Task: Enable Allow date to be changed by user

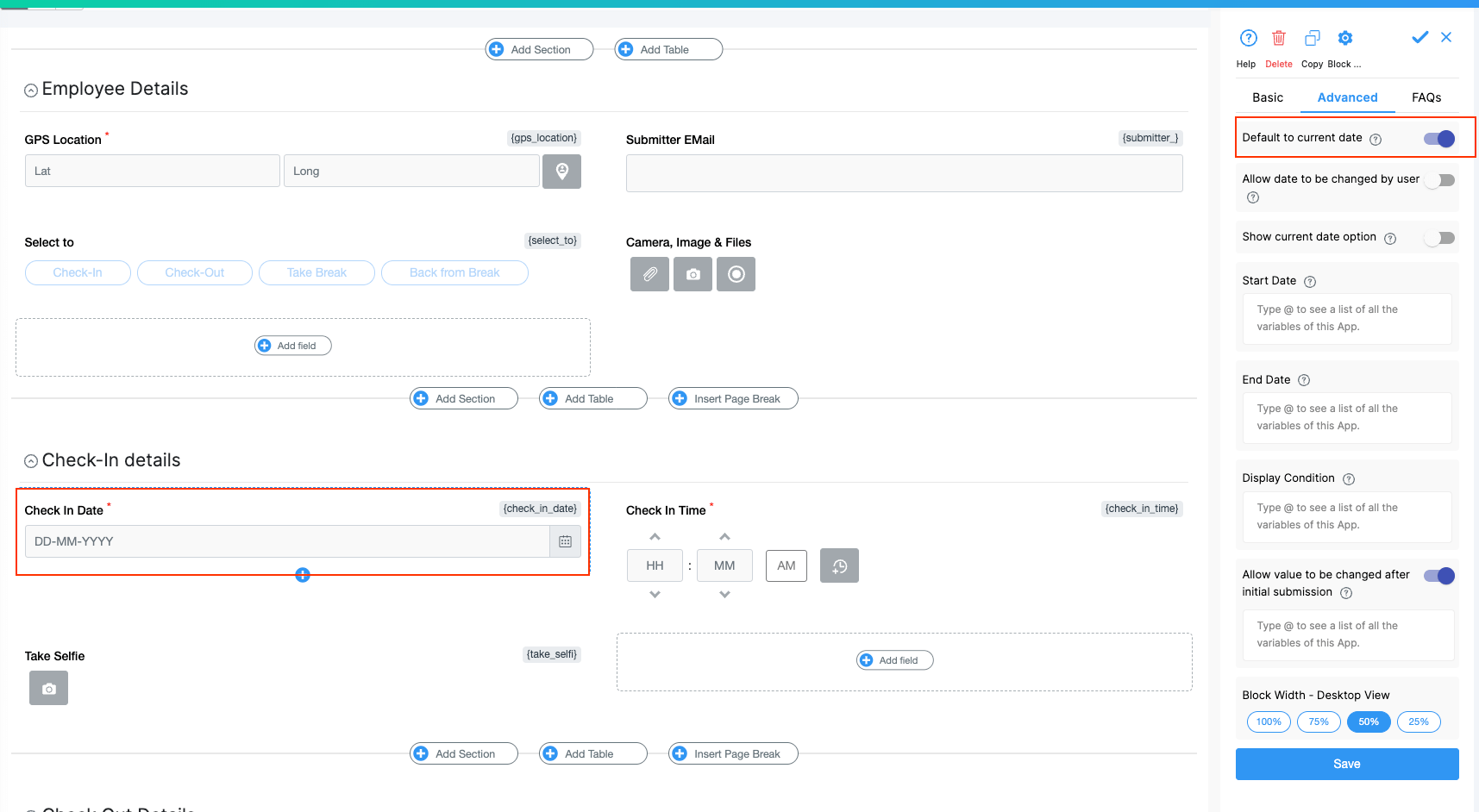Action: [x=1439, y=180]
